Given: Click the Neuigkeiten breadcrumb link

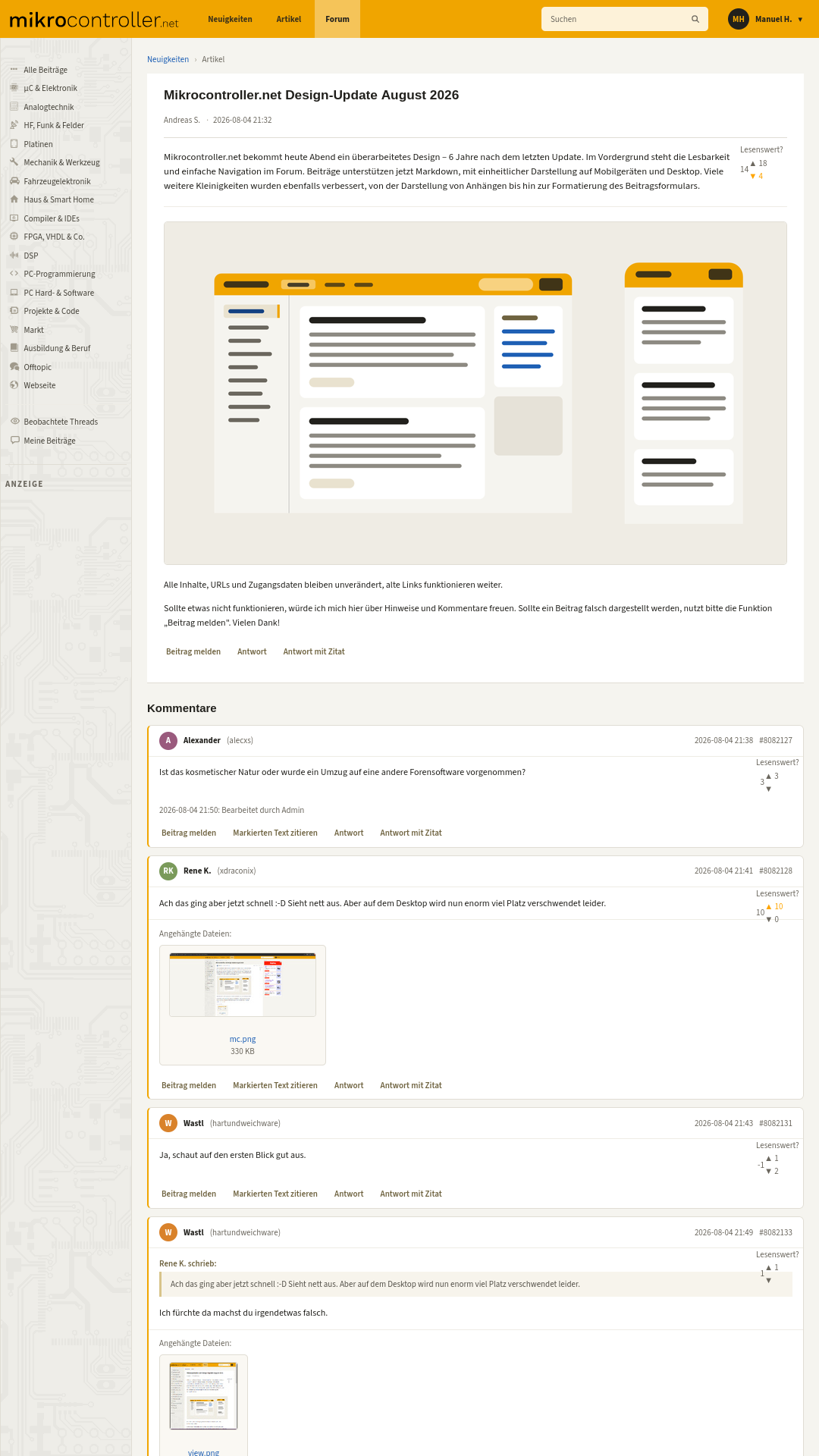Looking at the screenshot, I should pyautogui.click(x=168, y=59).
